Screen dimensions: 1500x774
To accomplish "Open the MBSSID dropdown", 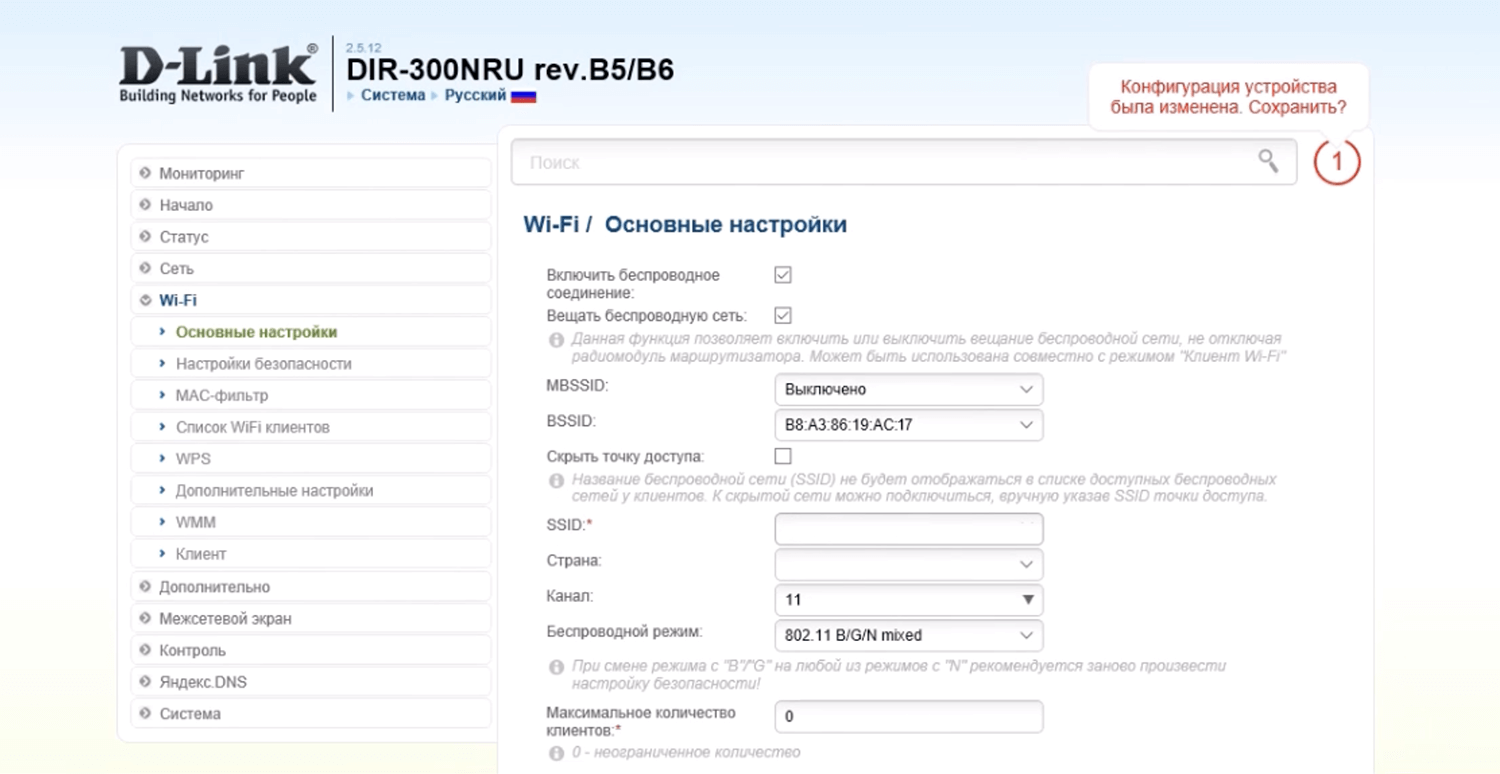I will point(908,389).
